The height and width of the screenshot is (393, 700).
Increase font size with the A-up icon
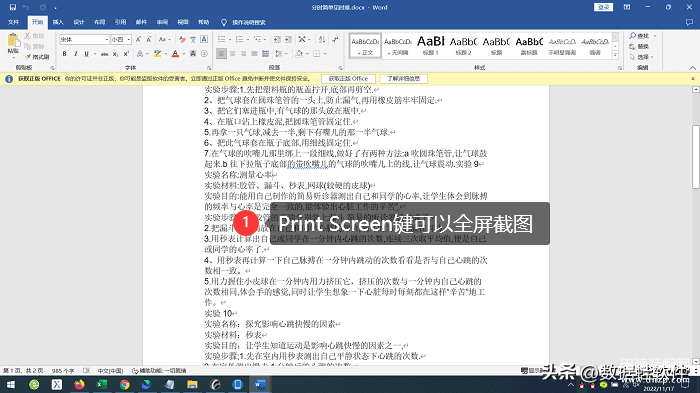(x=138, y=39)
